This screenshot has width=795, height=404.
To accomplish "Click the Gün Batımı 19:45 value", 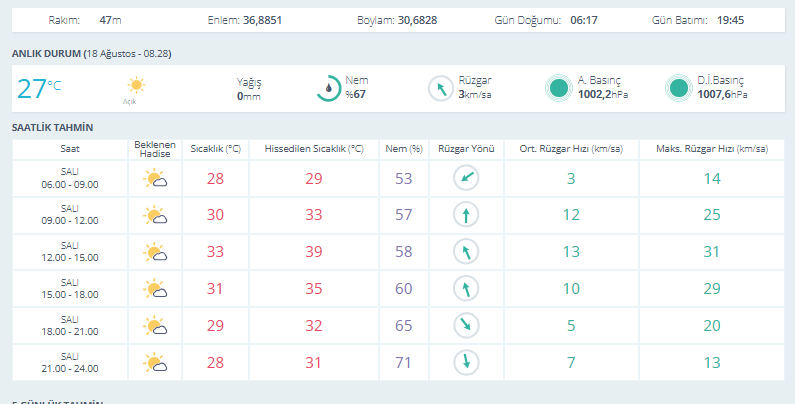I will click(x=730, y=20).
